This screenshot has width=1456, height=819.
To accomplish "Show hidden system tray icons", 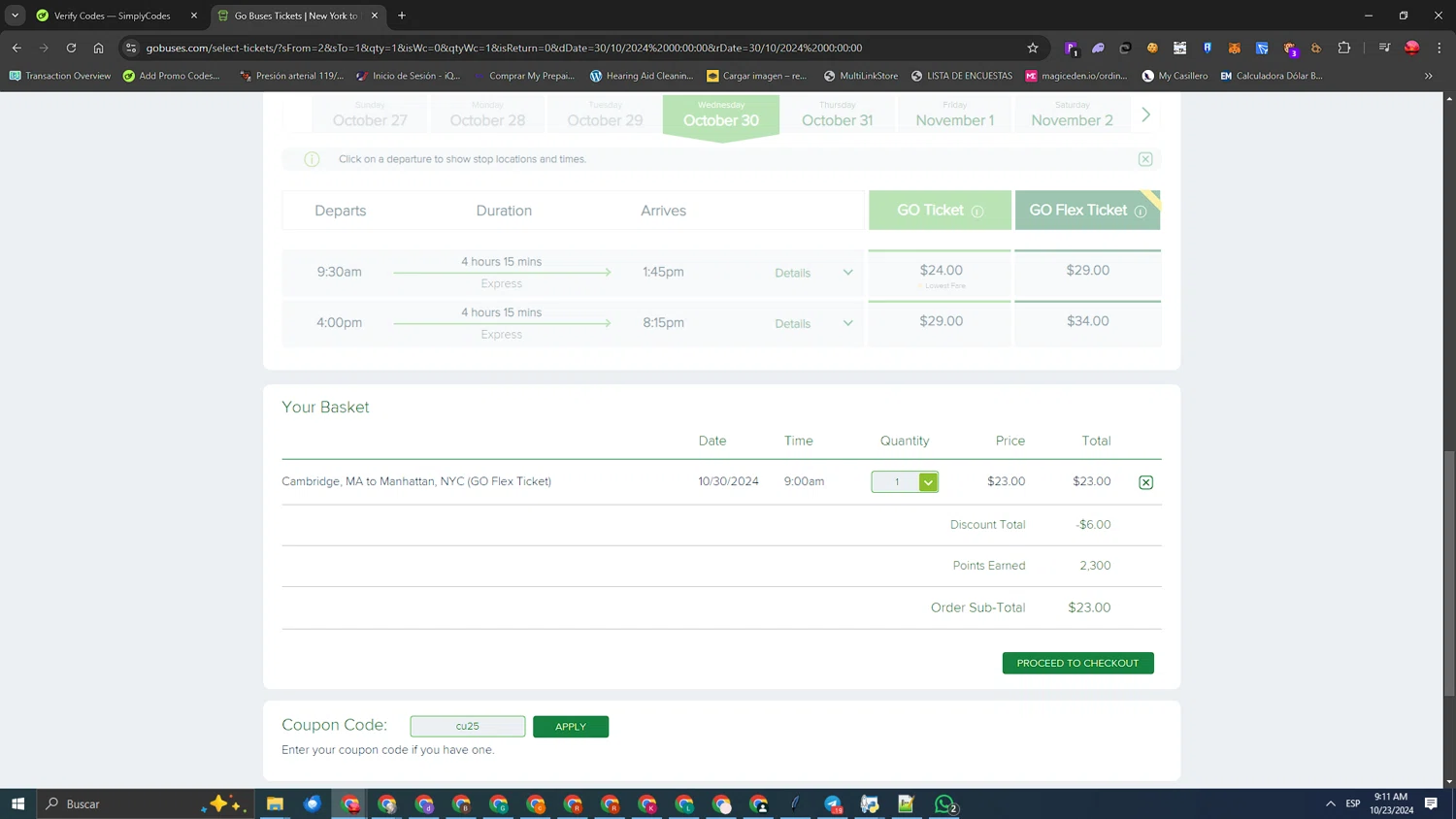I will tap(1330, 803).
